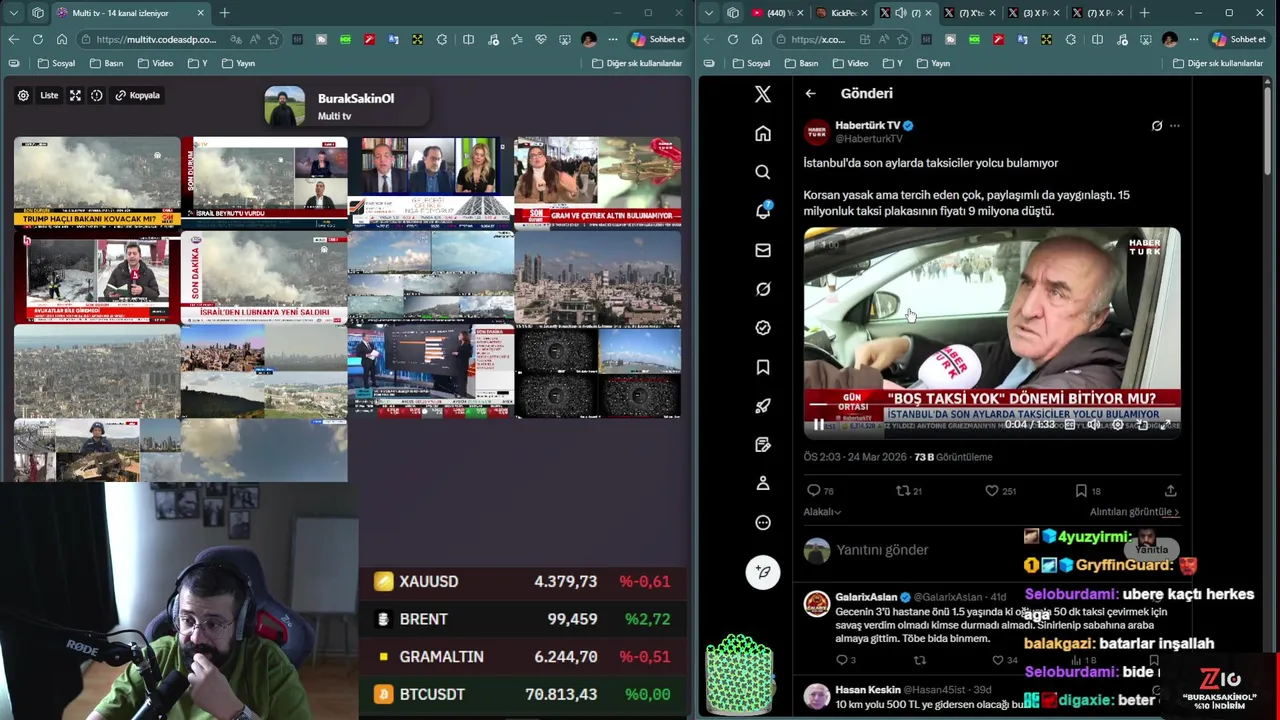1280x720 pixels.
Task: Open TRUMP HAÇLI BAKANI channel thumbnail
Action: (97, 182)
